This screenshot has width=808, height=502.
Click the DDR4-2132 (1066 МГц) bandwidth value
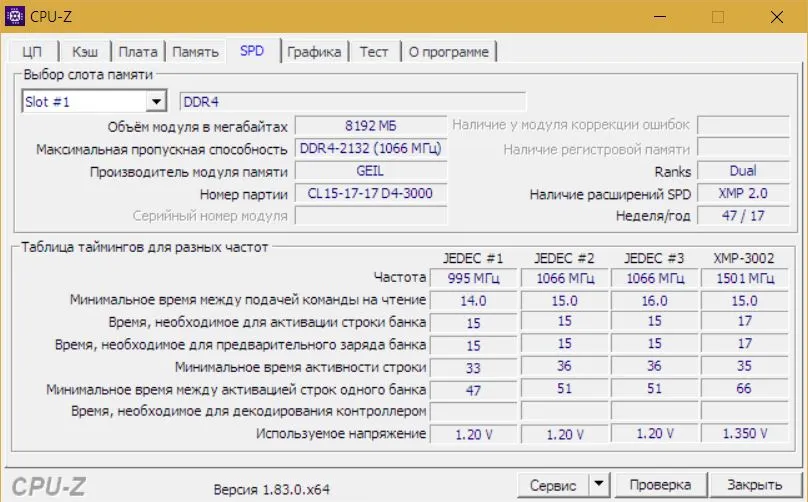371,148
